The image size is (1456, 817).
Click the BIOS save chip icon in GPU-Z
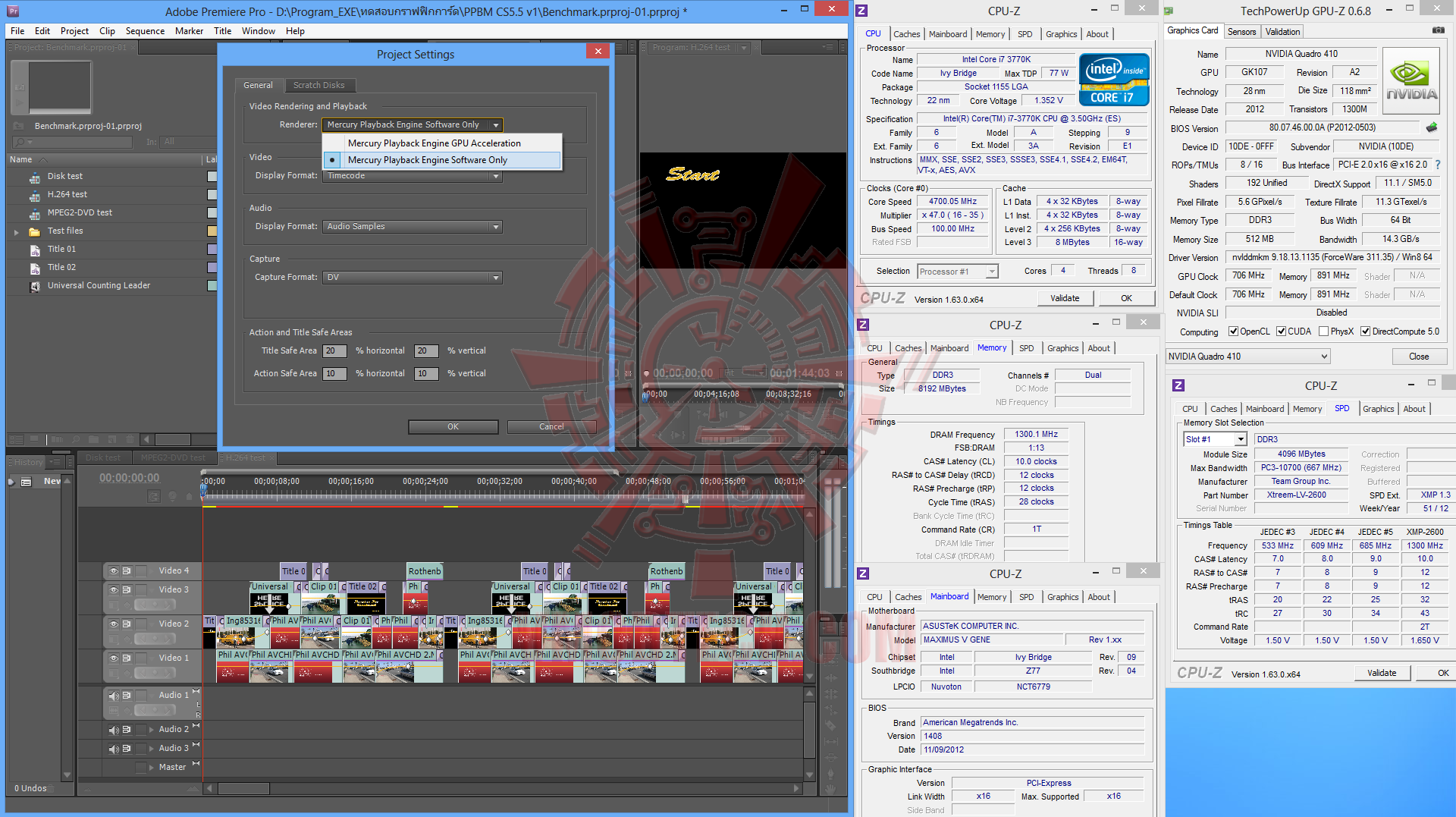[x=1432, y=127]
